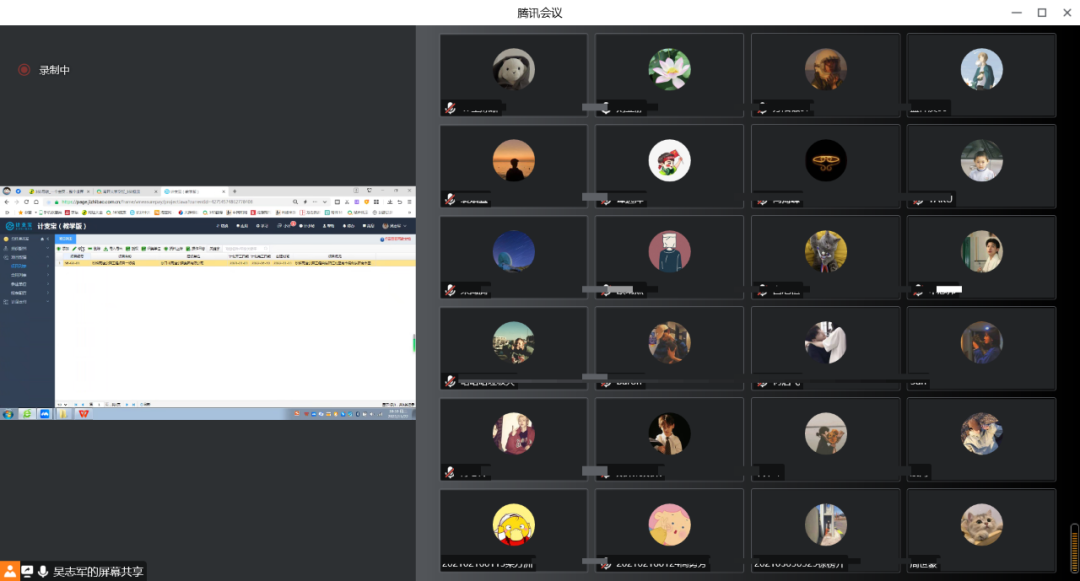Click muted mic icon on sunset silhouette tile
The height and width of the screenshot is (581, 1080).
(450, 199)
